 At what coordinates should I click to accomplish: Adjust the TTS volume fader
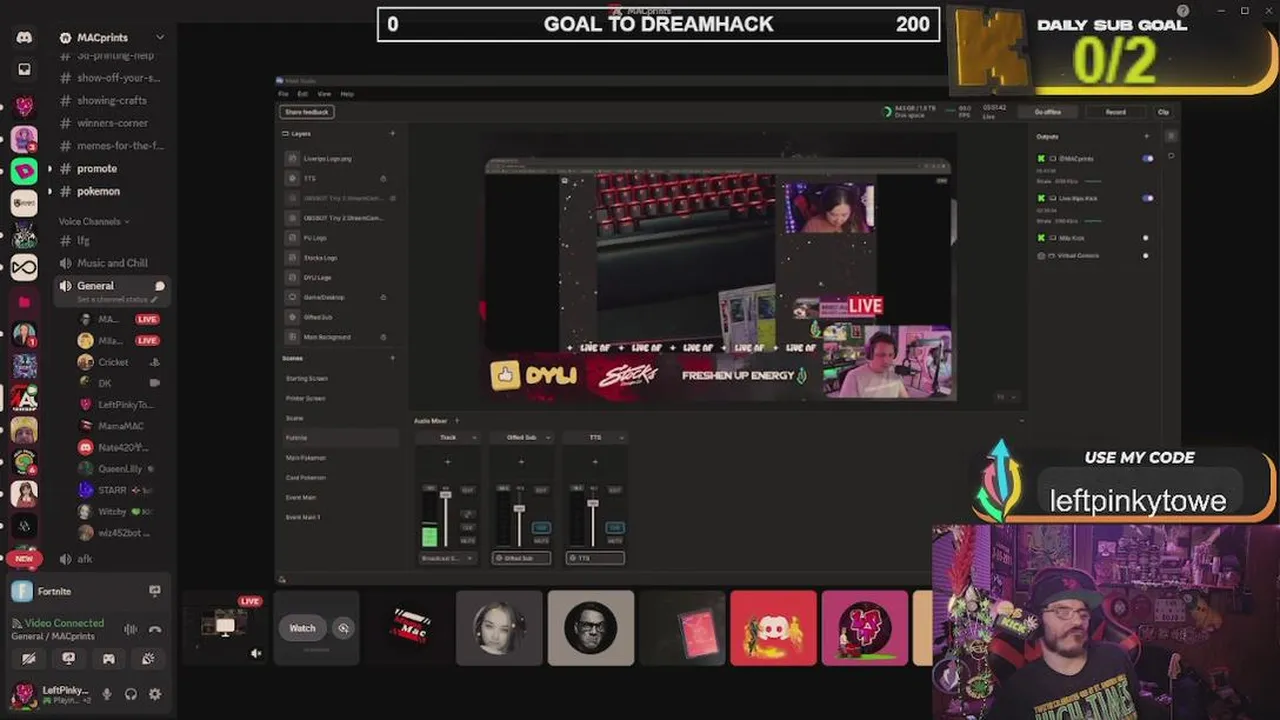592,503
